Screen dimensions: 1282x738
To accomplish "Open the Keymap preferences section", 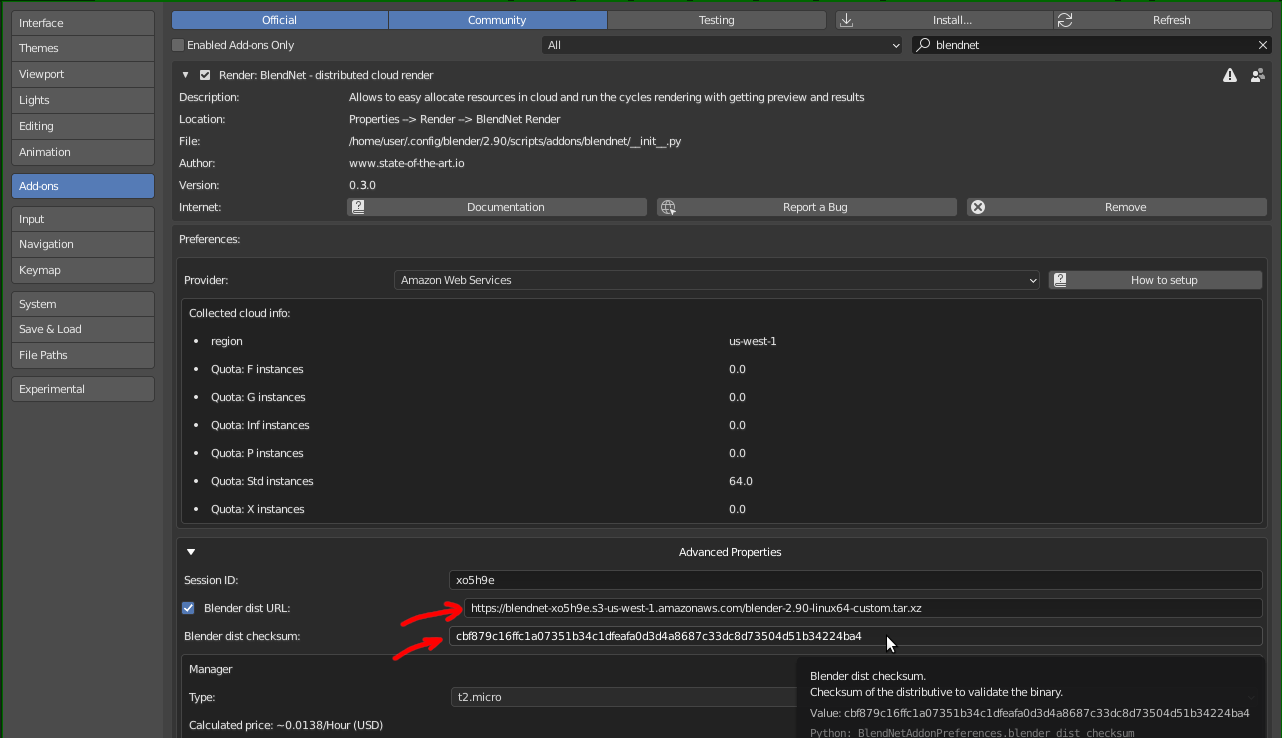I will [83, 270].
